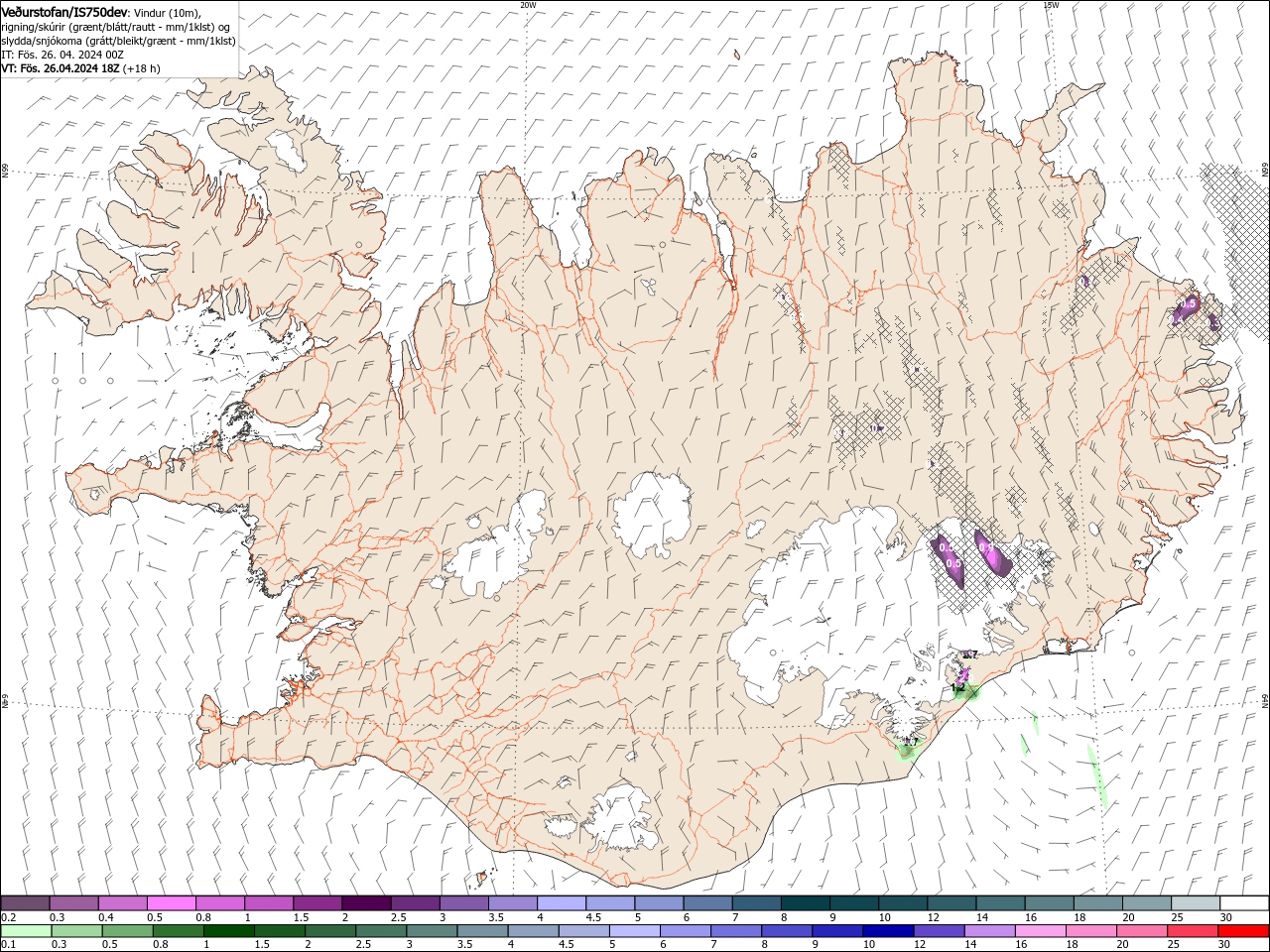Pick the pale green 0.1 swatch in the rain scale
This screenshot has height=952, width=1270.
[26, 931]
